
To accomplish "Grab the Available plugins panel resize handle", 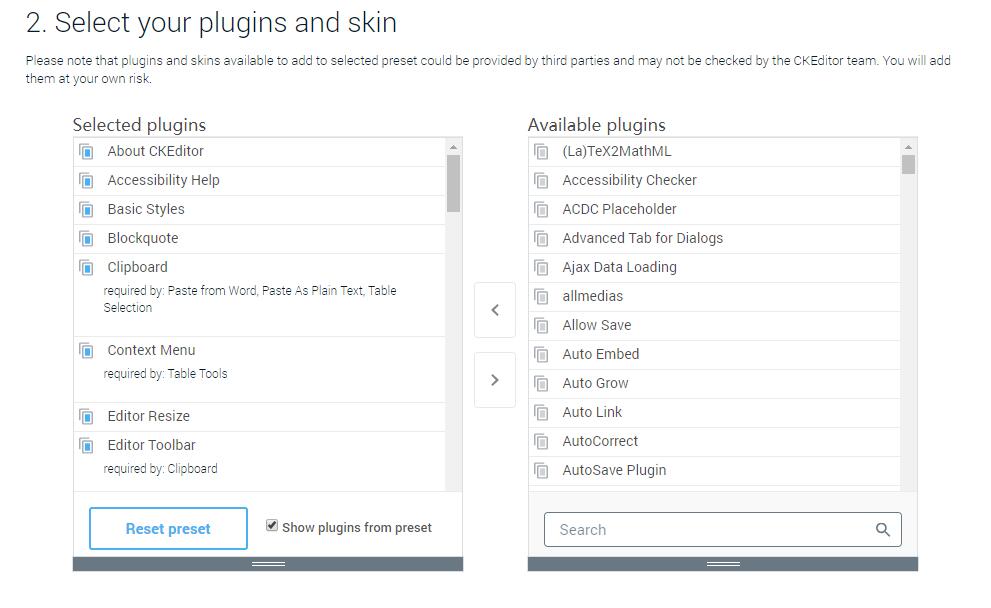I will click(723, 564).
